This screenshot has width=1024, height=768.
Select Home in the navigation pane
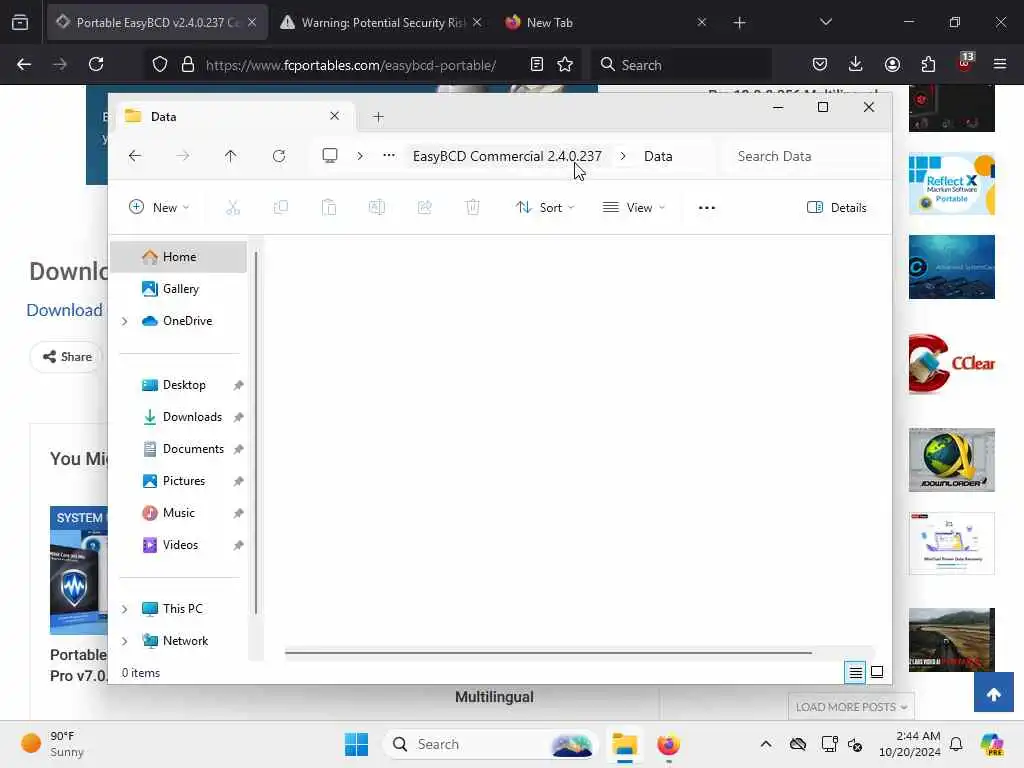click(x=178, y=257)
